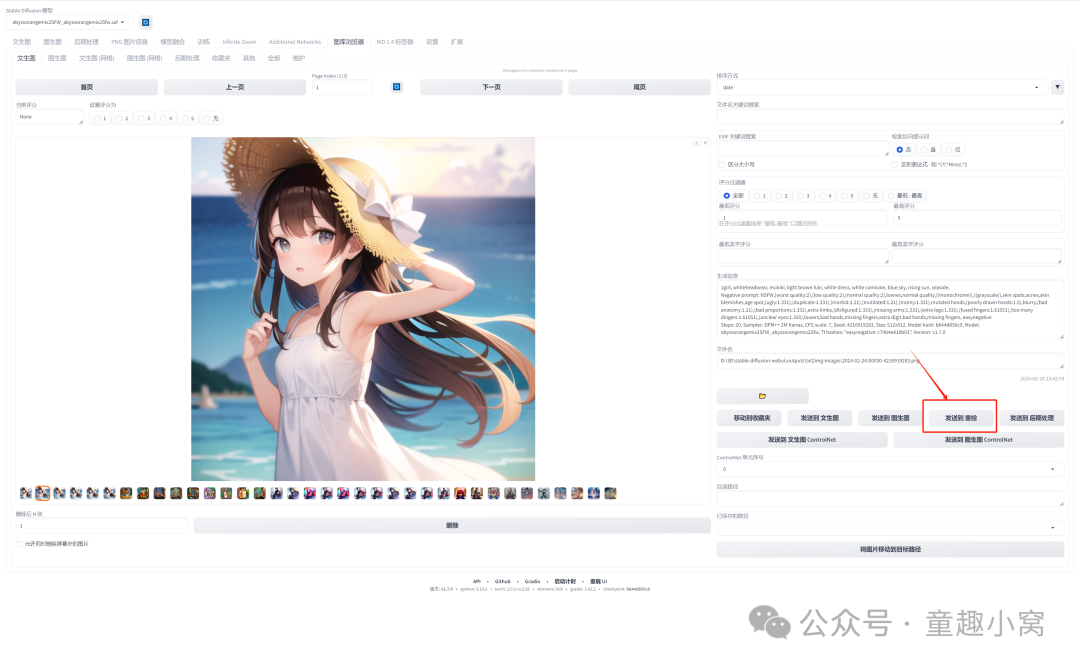Click 发送到 后期处理 button

click(x=1032, y=418)
